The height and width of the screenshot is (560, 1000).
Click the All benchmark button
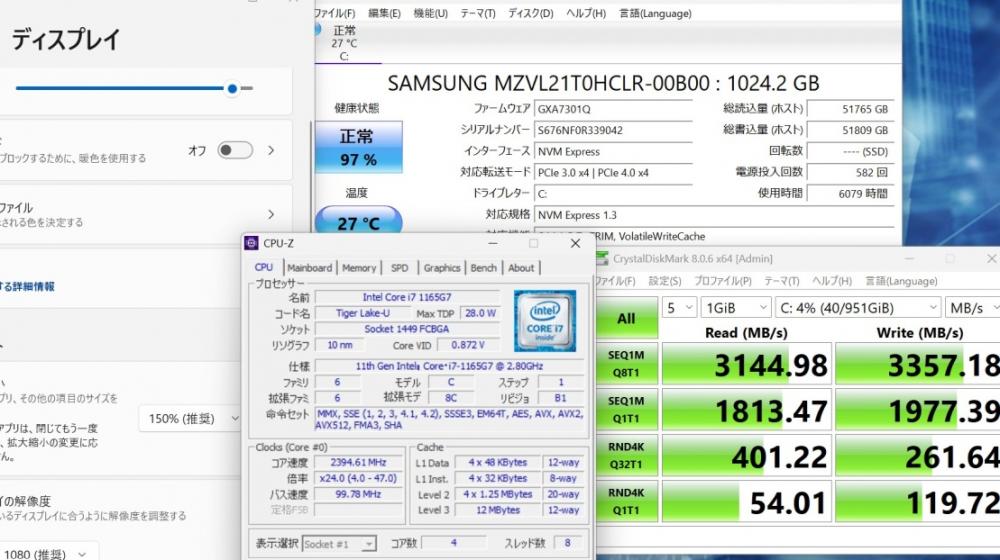(626, 318)
